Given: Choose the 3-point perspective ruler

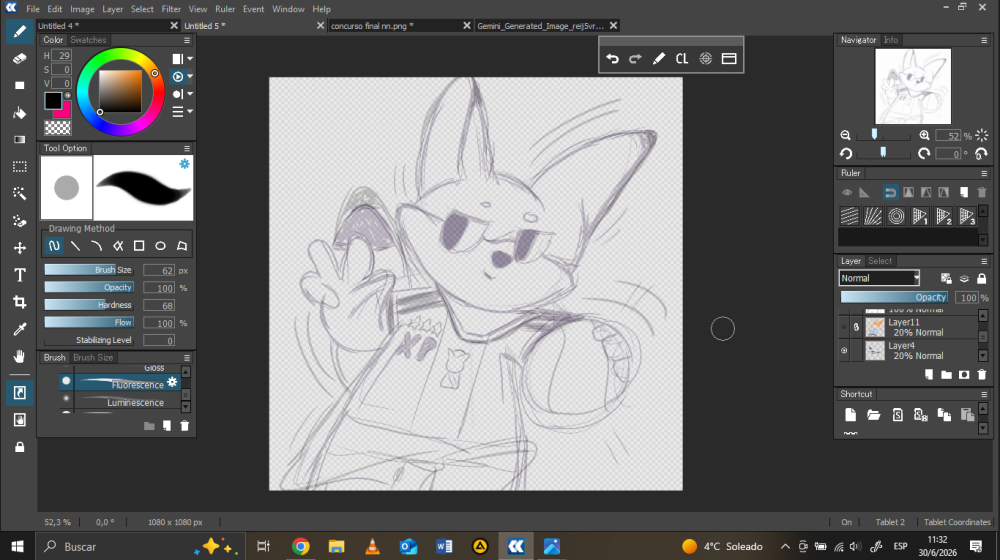Looking at the screenshot, I should tap(967, 216).
